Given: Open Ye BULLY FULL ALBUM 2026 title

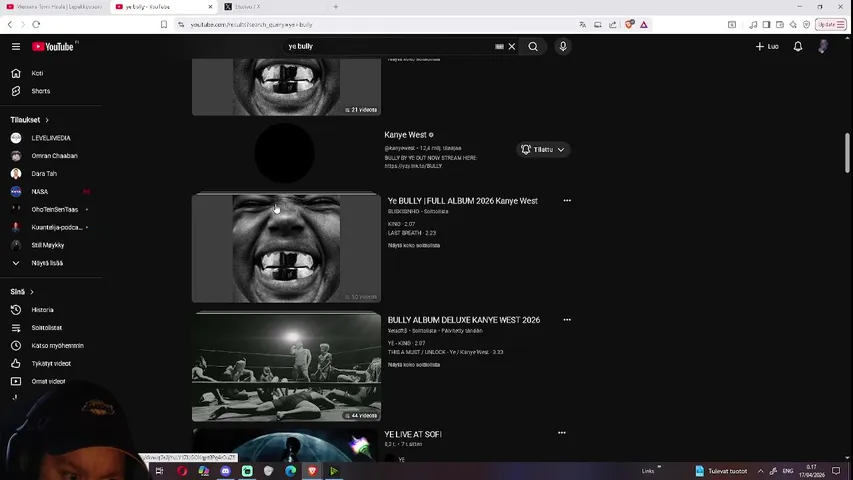Looking at the screenshot, I should [x=462, y=201].
